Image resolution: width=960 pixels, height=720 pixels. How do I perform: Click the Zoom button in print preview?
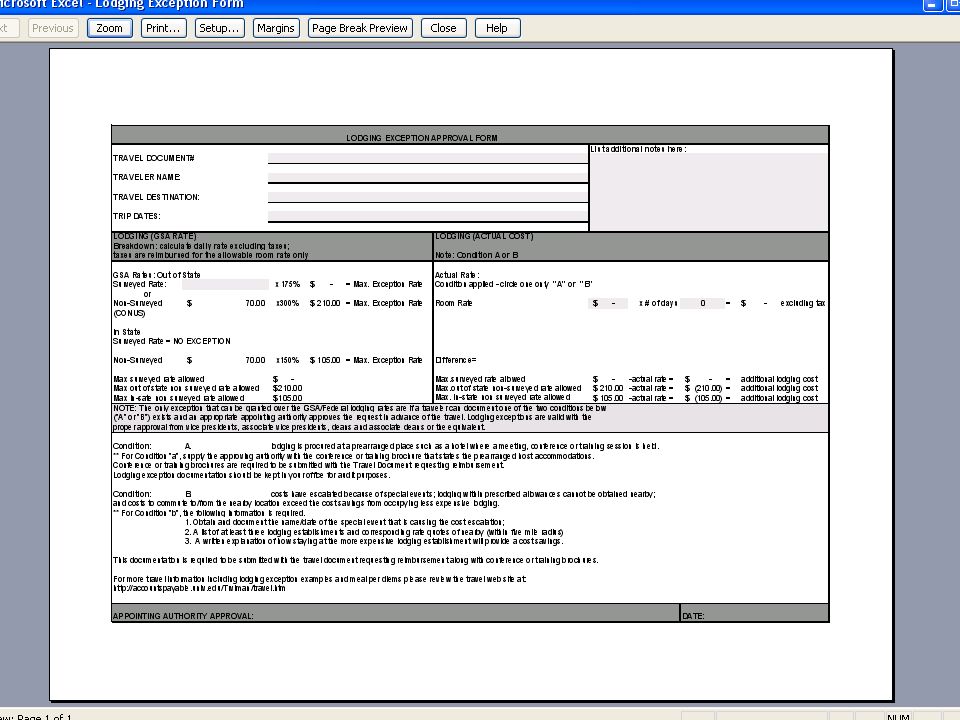pyautogui.click(x=110, y=28)
